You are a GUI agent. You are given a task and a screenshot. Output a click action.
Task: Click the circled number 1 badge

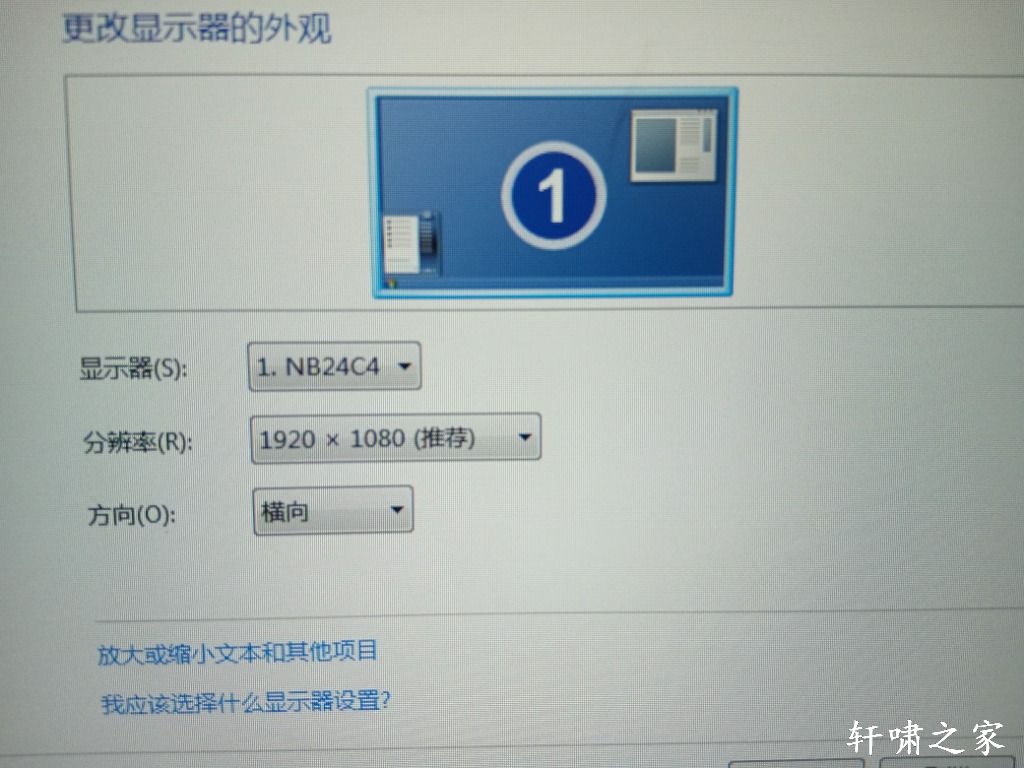[554, 195]
